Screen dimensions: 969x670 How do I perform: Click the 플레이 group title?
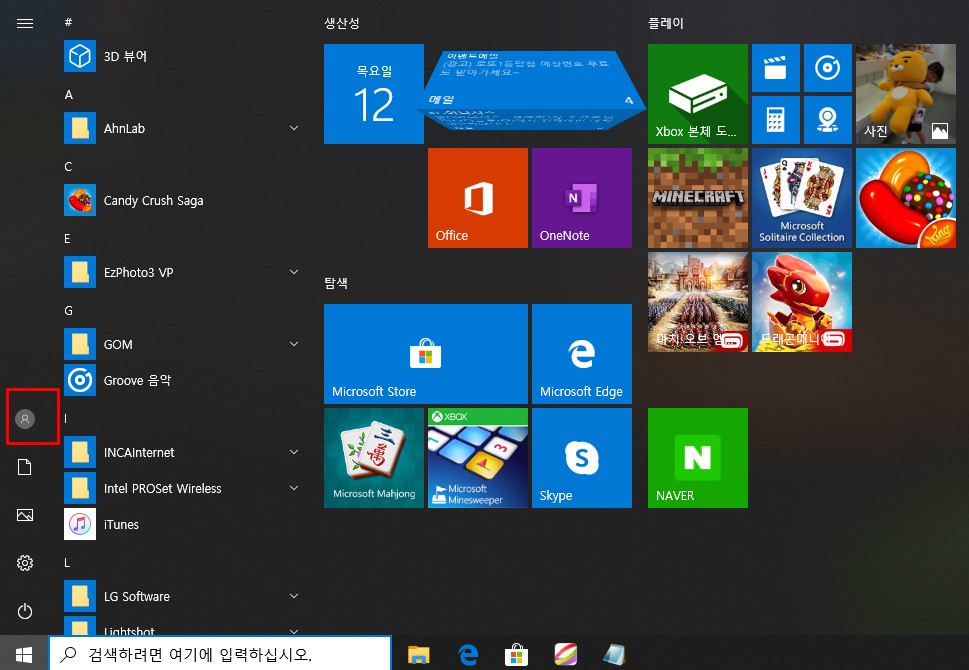[x=666, y=23]
